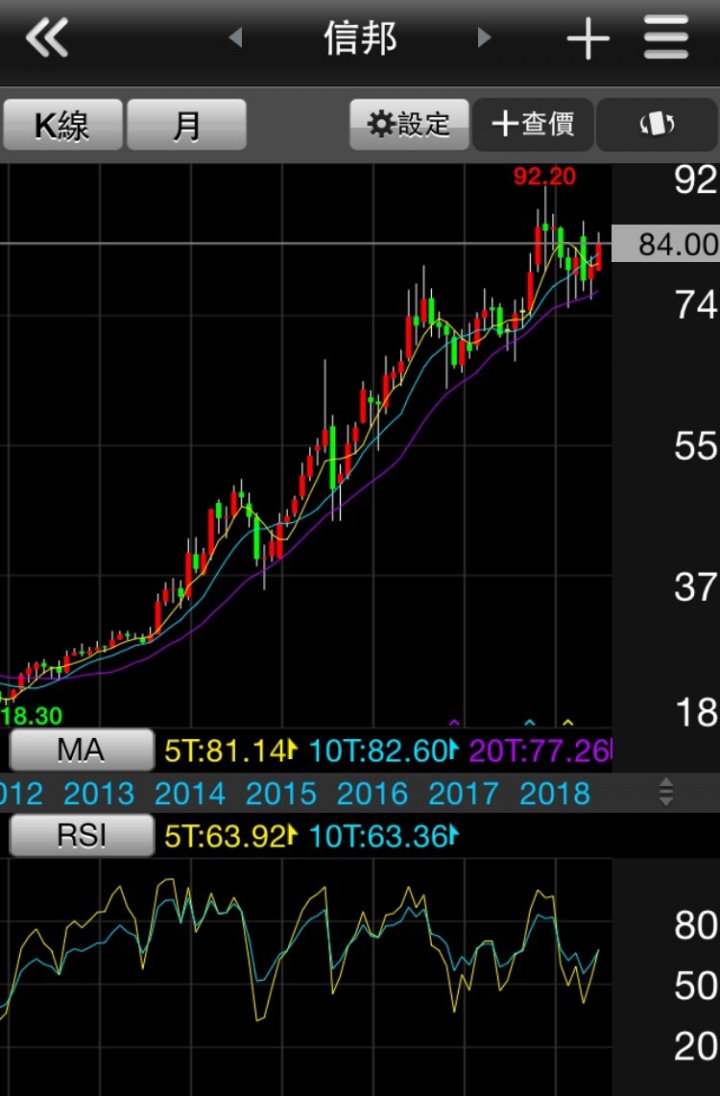The height and width of the screenshot is (1096, 720).
Task: Tap the double-chevron back icon
Action: [x=47, y=37]
